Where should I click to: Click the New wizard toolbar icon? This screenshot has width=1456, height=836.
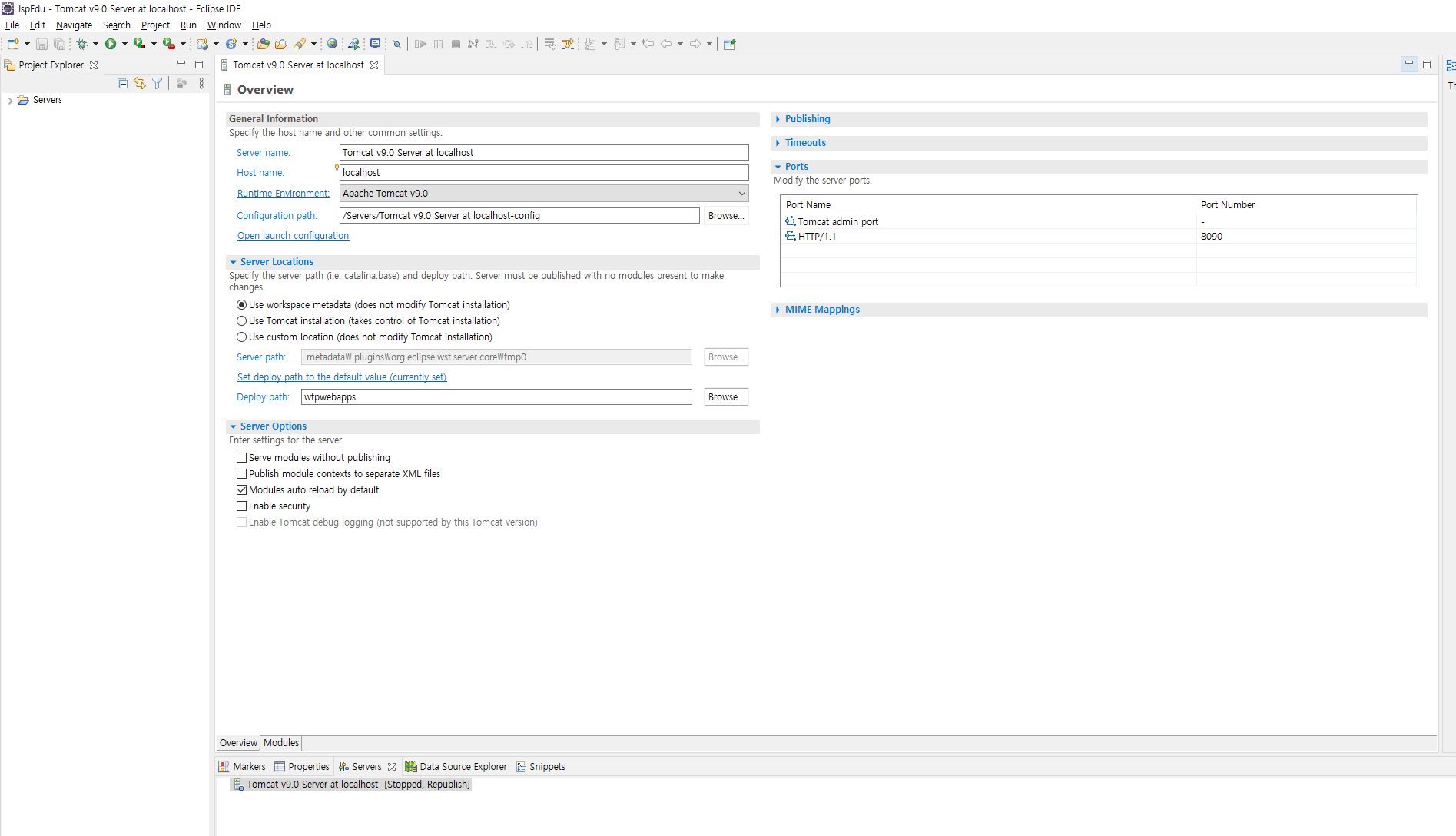pyautogui.click(x=13, y=44)
